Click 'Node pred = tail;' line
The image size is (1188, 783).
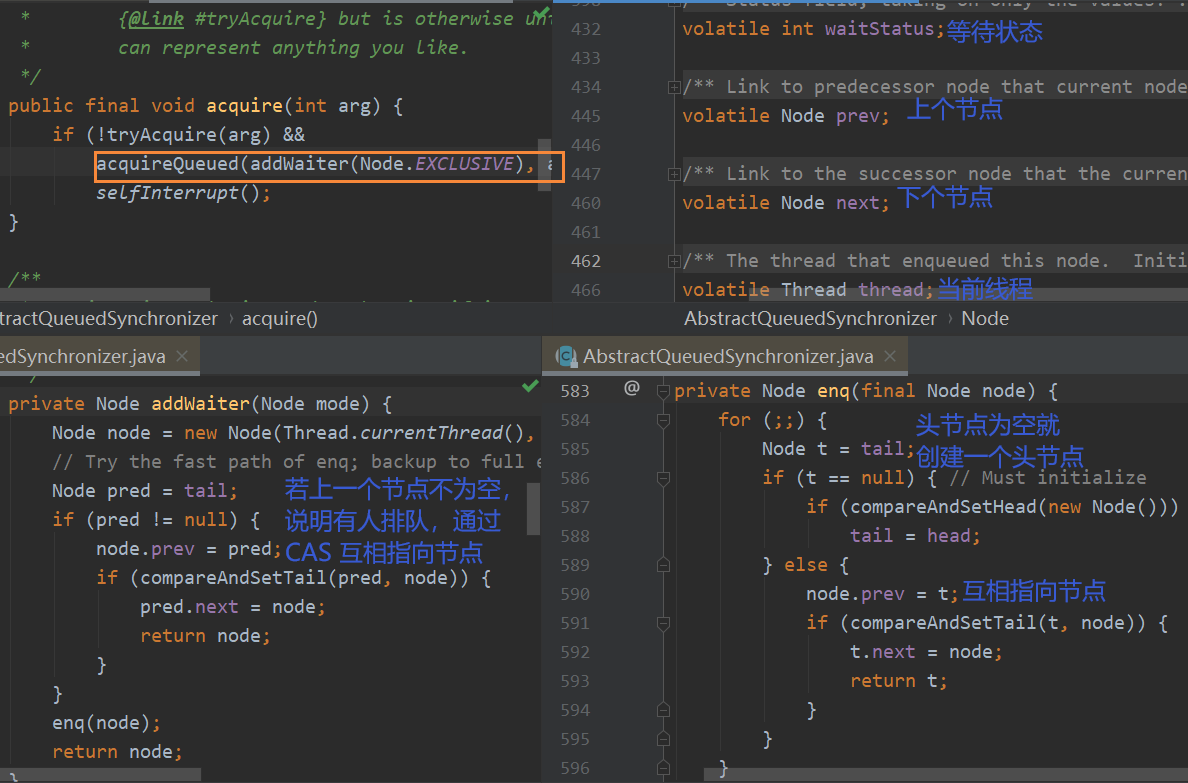145,491
